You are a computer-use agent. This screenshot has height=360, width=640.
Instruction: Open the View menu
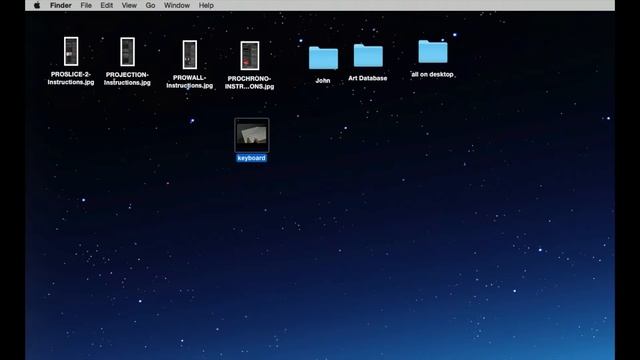point(129,5)
